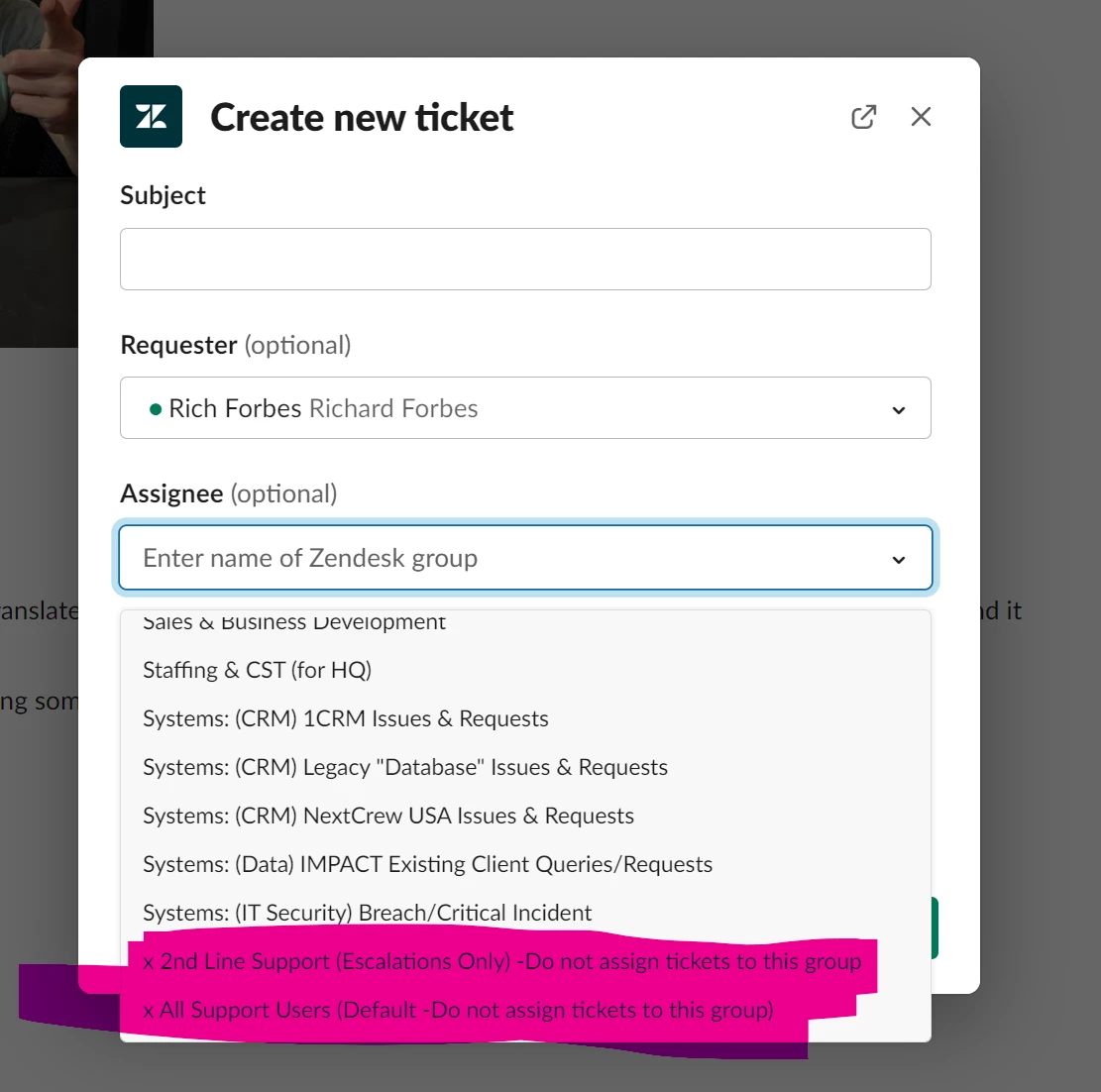Screen dimensions: 1101x1092
Task: Click the green status dot beside Rich Forbes
Action: (x=156, y=409)
